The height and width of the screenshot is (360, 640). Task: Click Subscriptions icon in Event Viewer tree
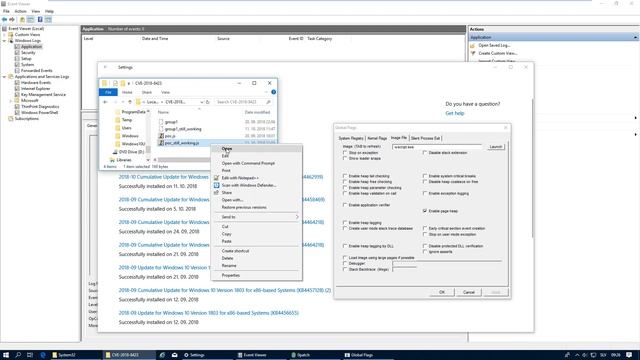click(x=11, y=118)
